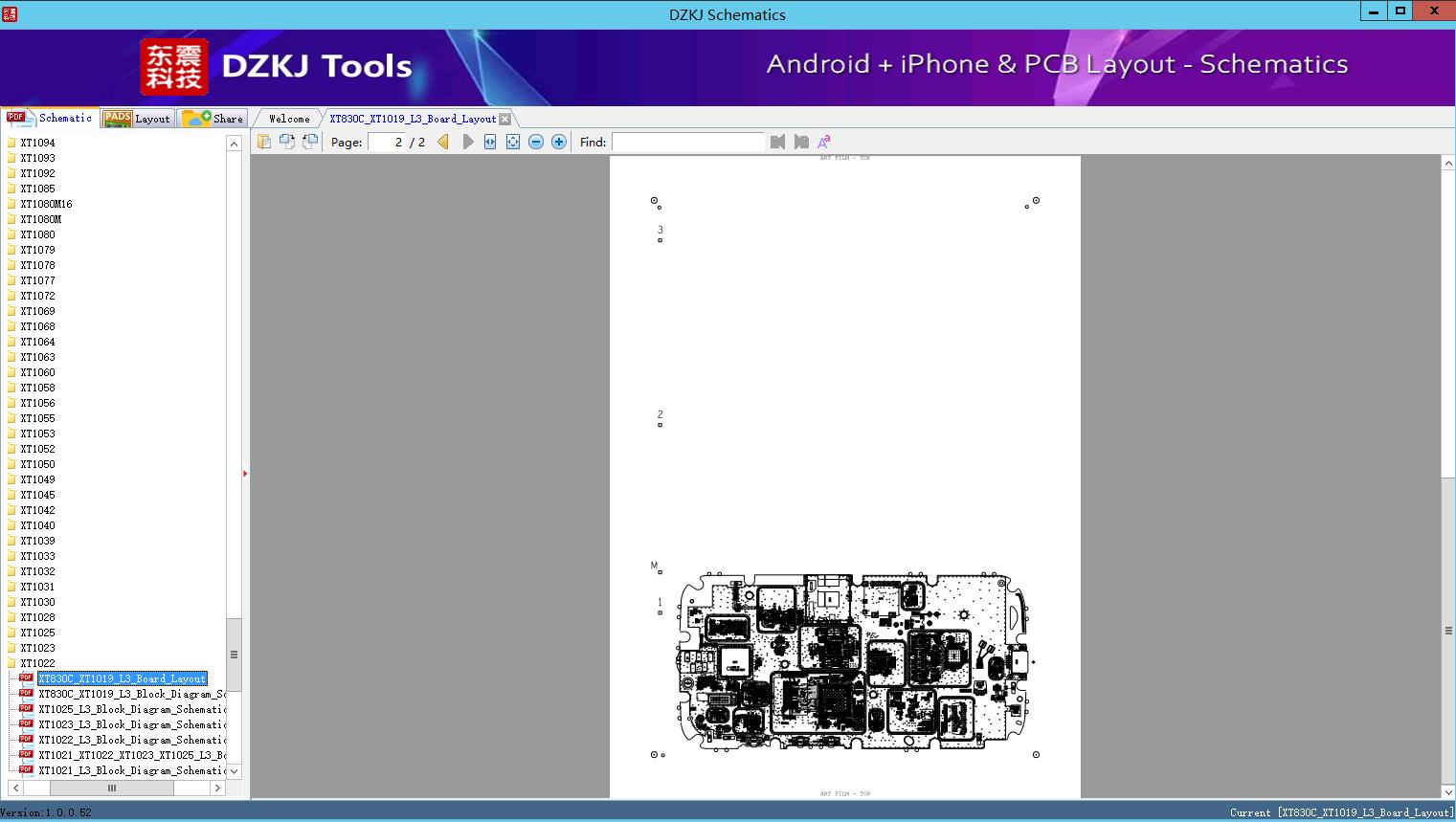Expand the XT1072 folder
This screenshot has height=822, width=1456.
37,296
